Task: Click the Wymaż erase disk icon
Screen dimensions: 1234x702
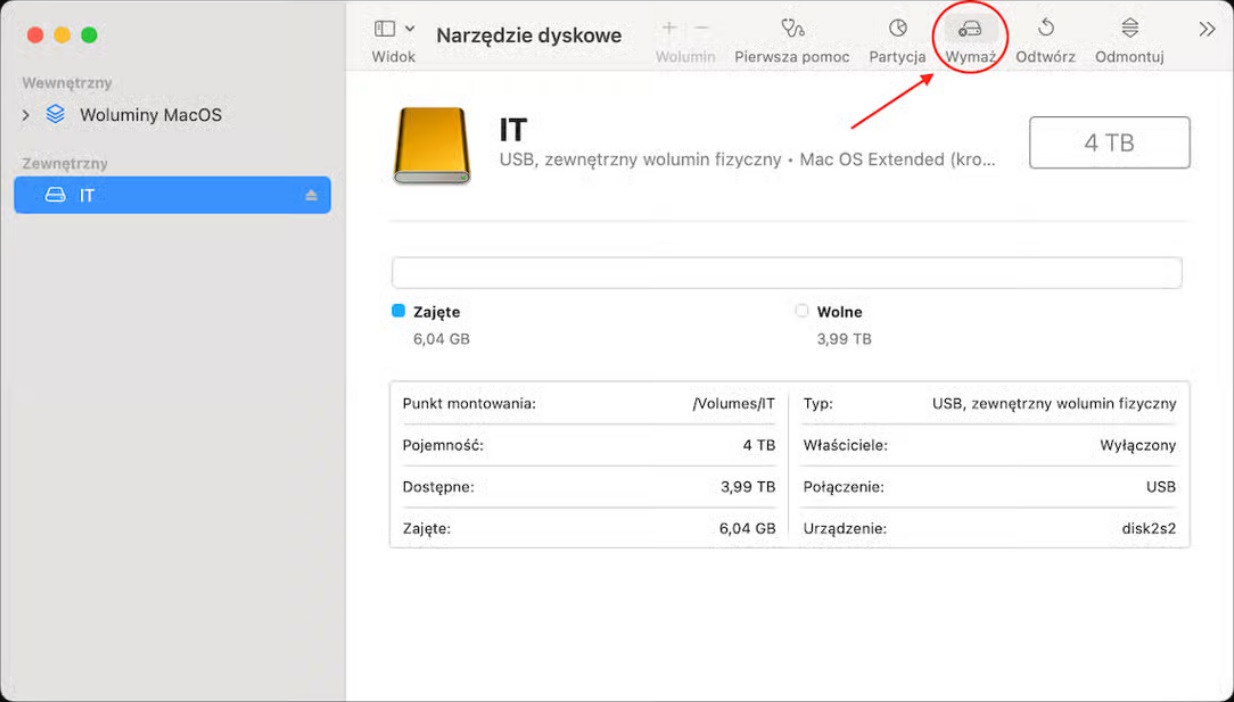Action: 970,29
